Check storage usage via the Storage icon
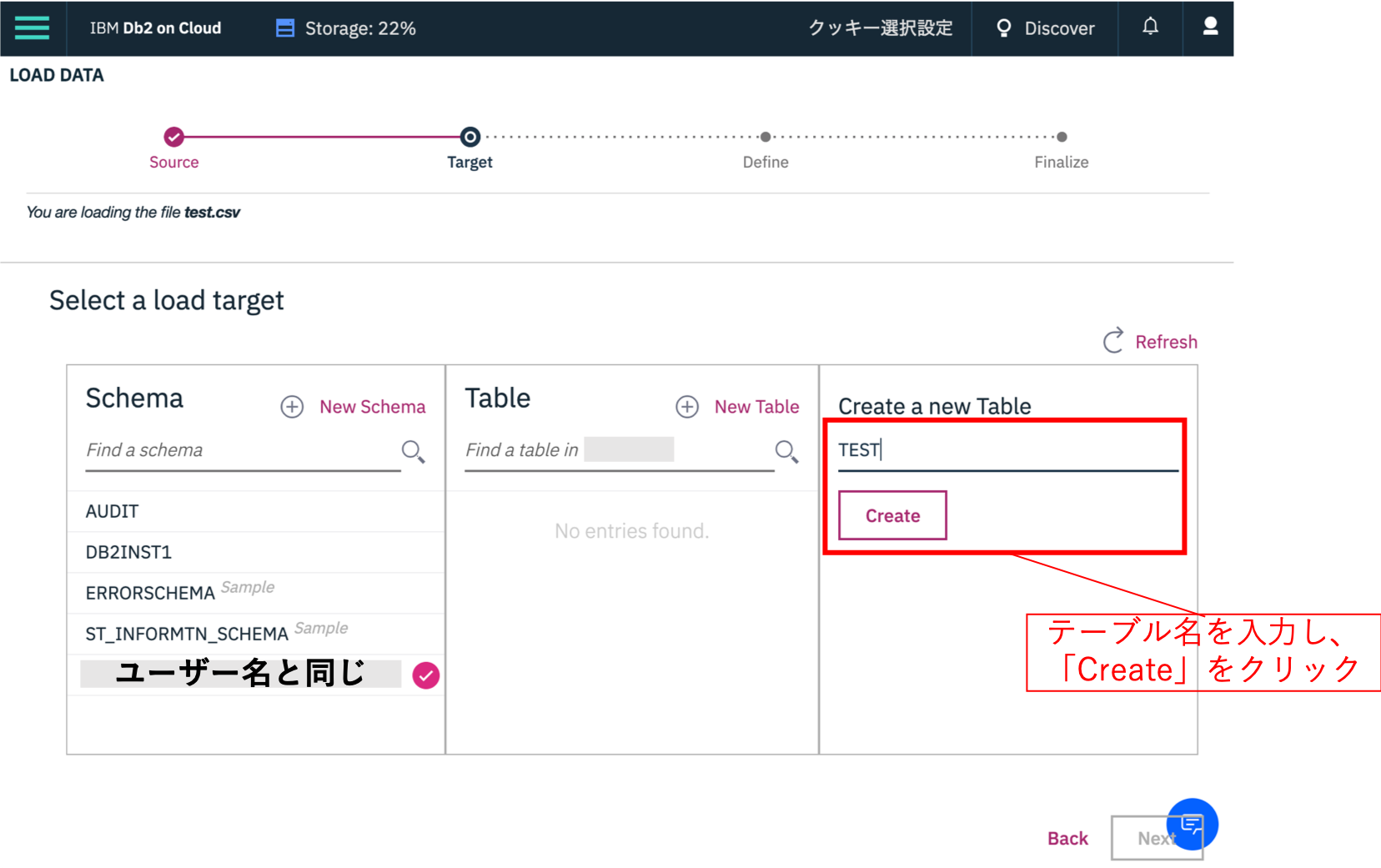 (x=284, y=28)
